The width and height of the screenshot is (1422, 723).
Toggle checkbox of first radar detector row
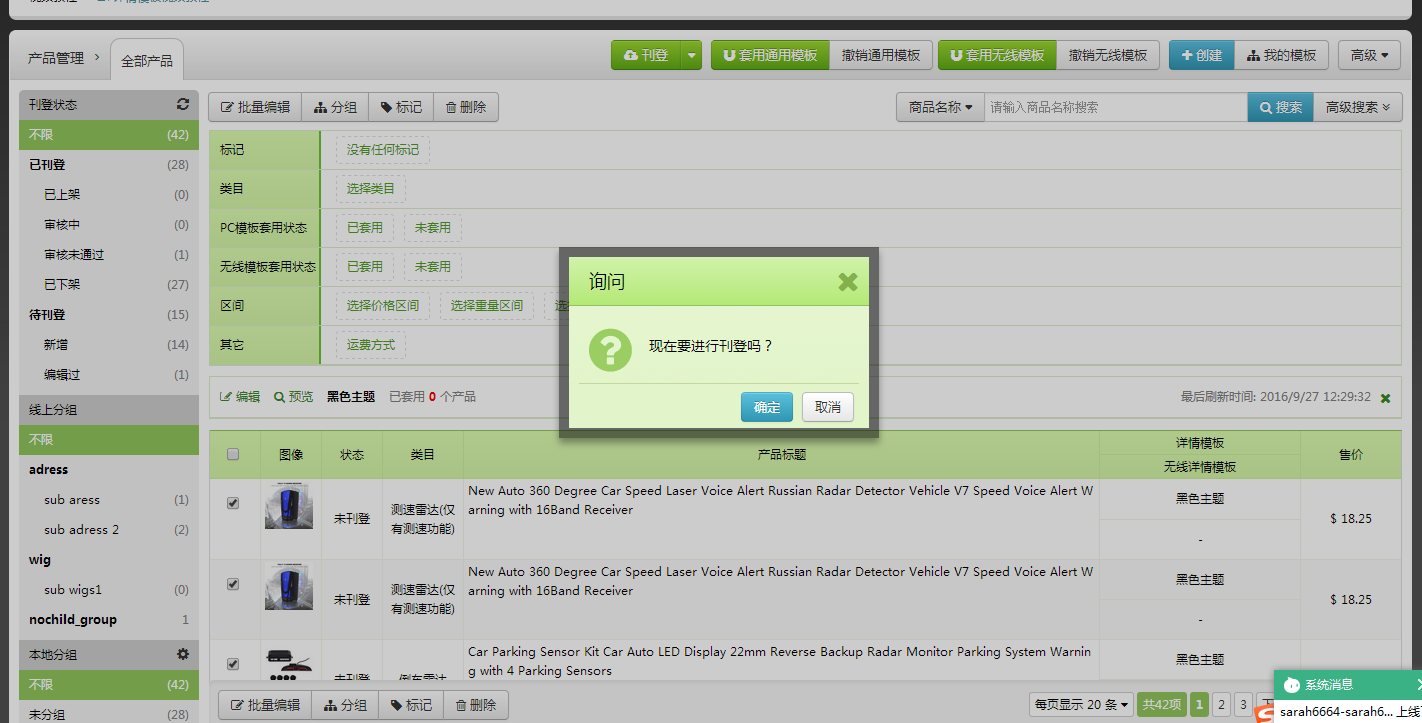coord(233,504)
